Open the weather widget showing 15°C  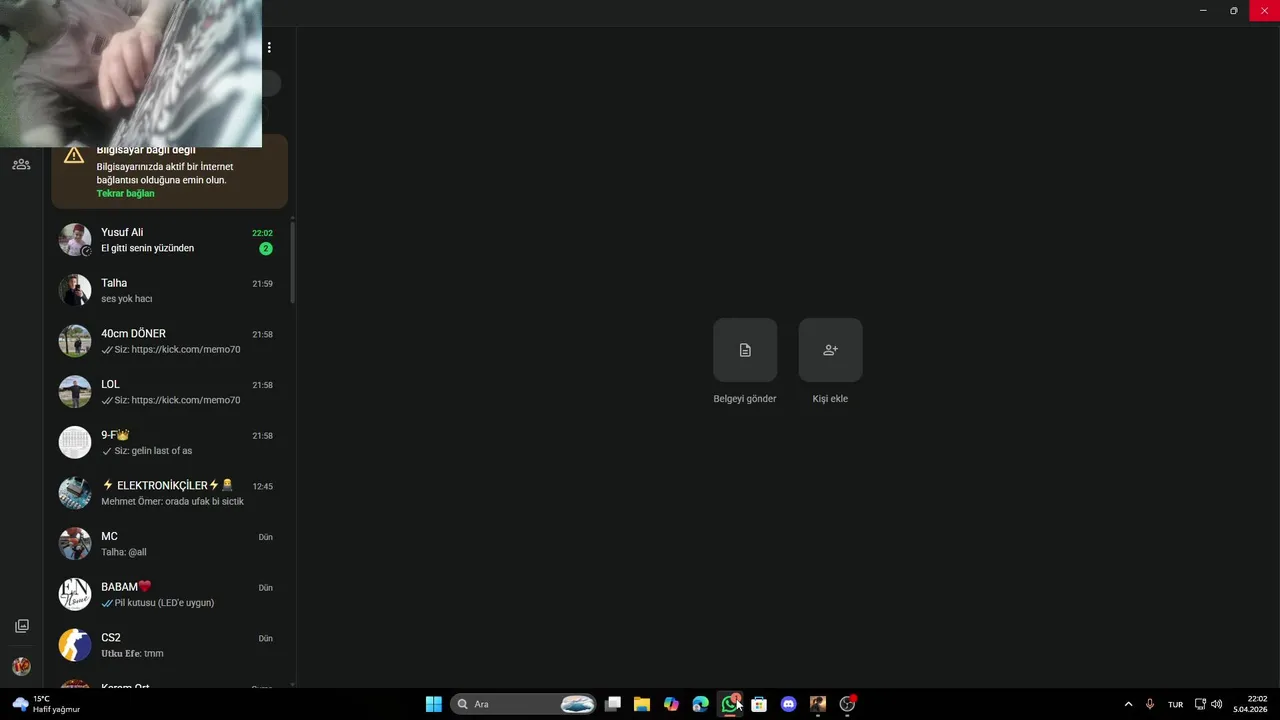[46, 704]
